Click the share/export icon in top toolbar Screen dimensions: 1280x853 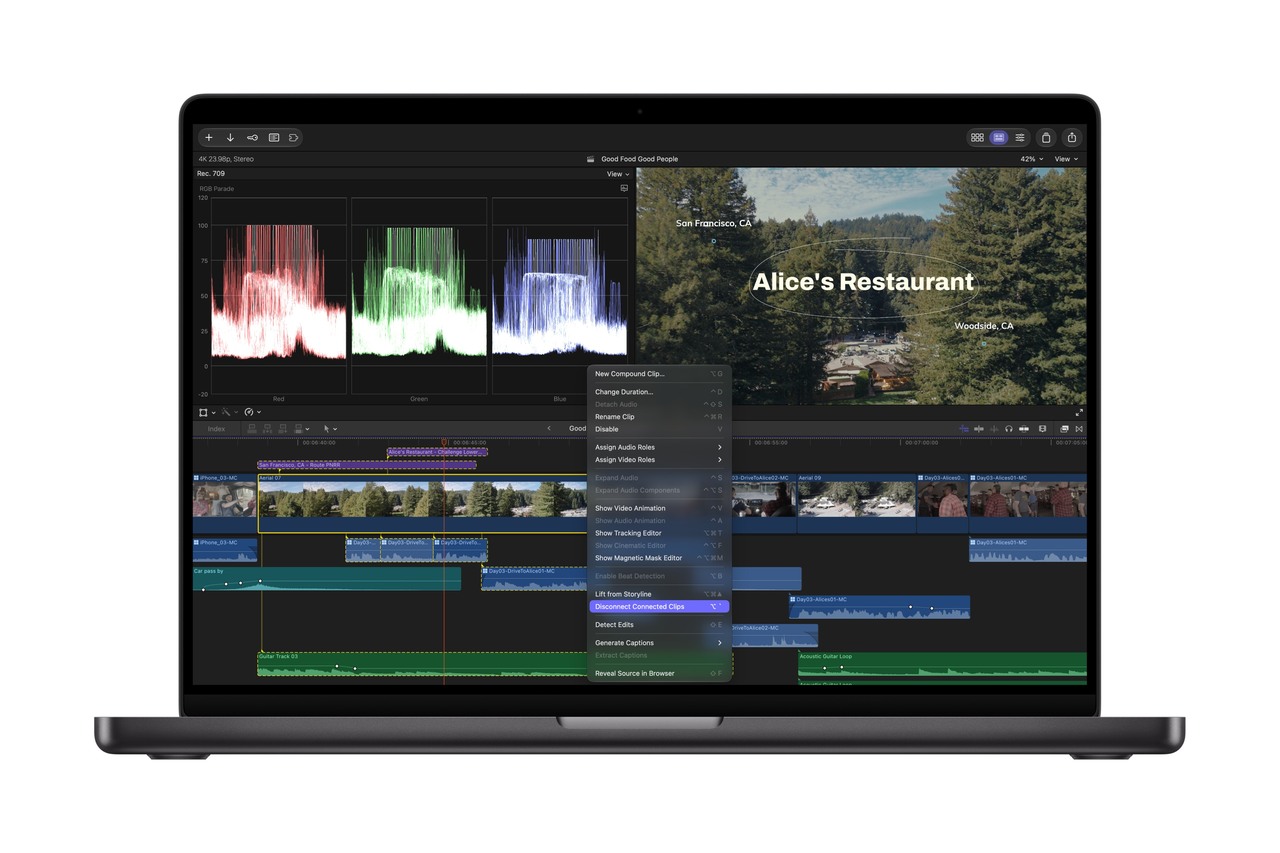[1072, 138]
